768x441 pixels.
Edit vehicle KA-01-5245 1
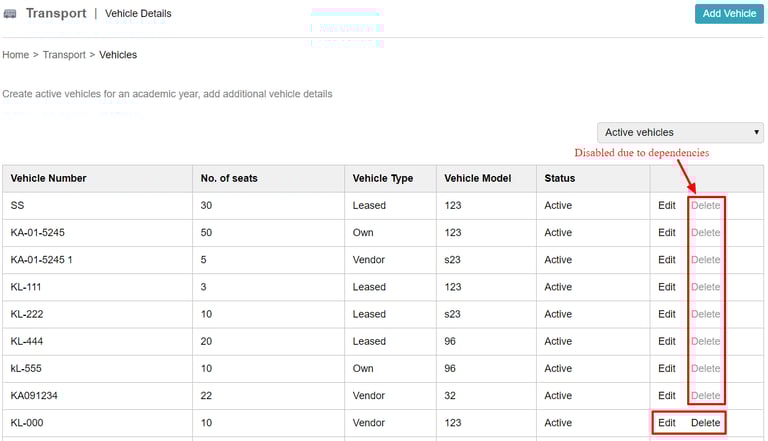[x=667, y=260]
